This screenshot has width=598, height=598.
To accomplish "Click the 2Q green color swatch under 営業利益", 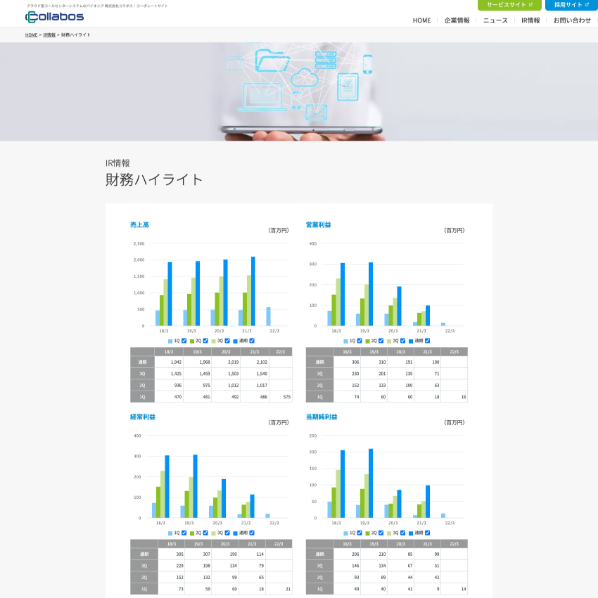I will (368, 341).
